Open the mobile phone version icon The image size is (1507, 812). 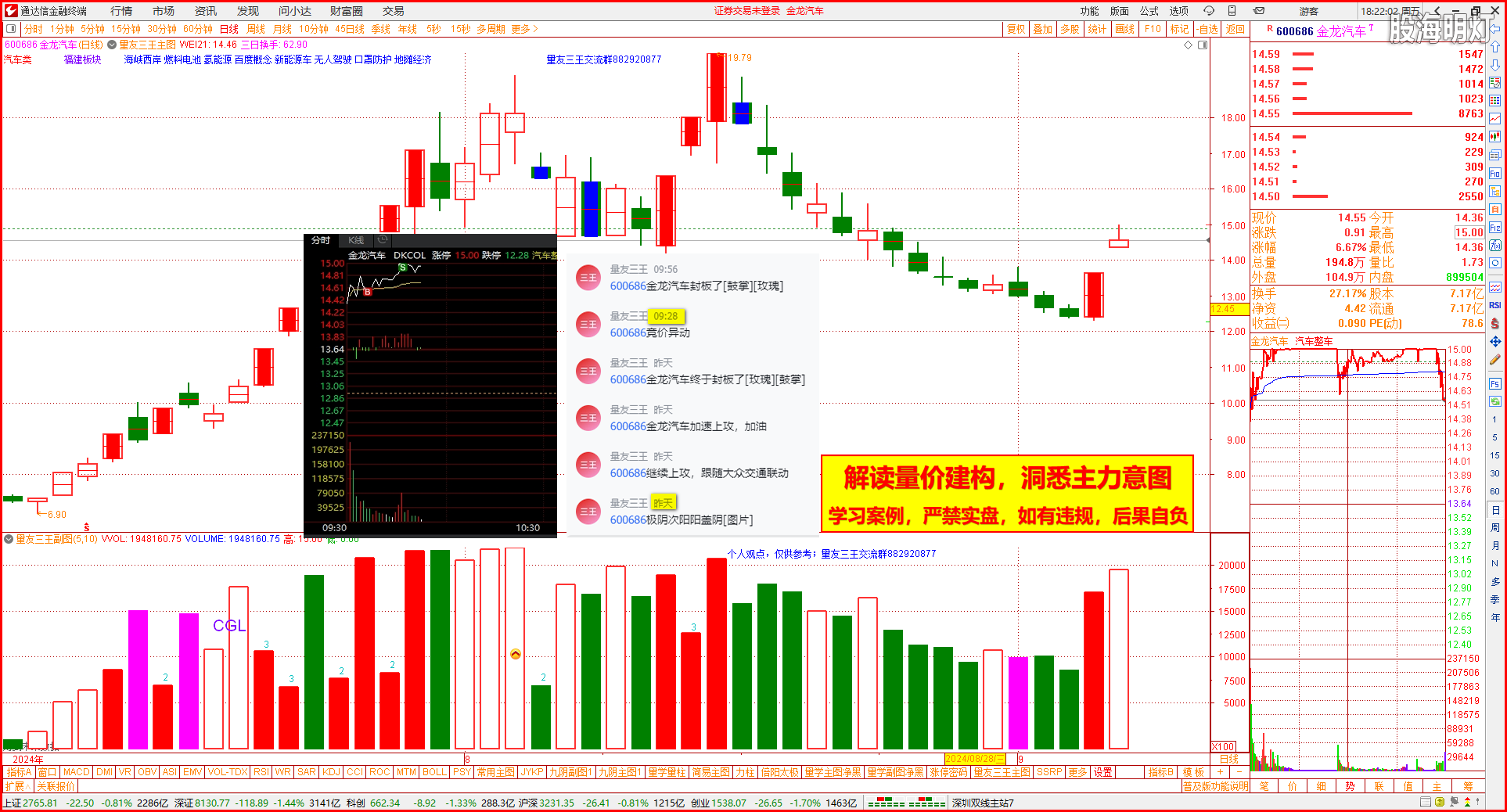coord(1232,11)
